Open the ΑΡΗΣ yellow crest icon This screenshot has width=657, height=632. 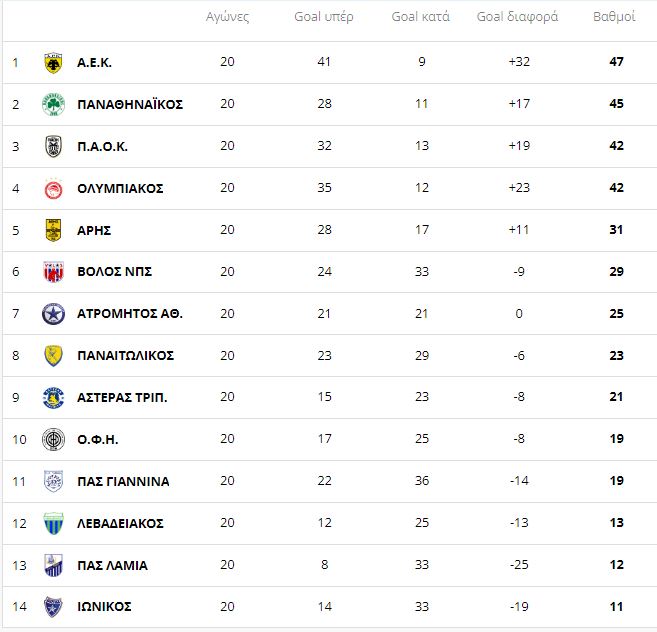pyautogui.click(x=53, y=230)
